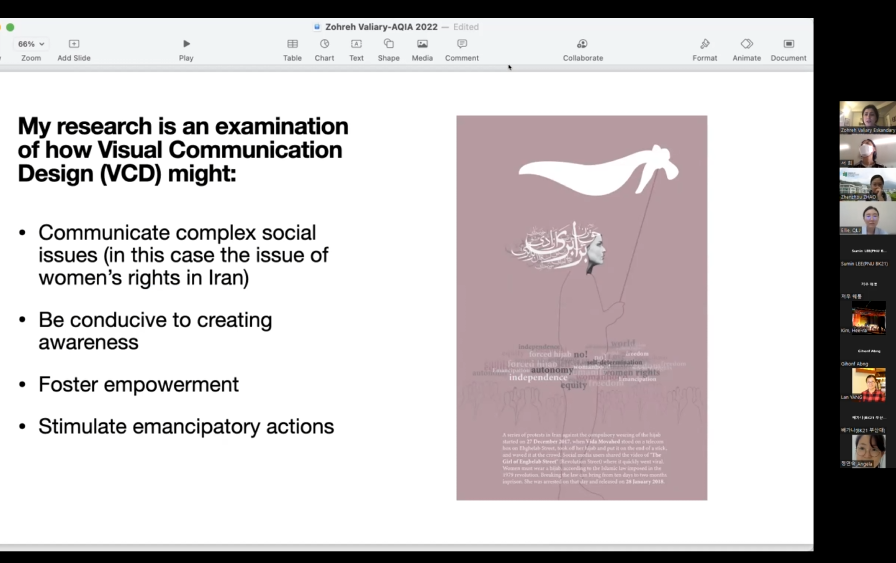Click the 'Be conducive to creating awareness' bullet
Image resolution: width=896 pixels, height=563 pixels.
pyautogui.click(x=155, y=331)
